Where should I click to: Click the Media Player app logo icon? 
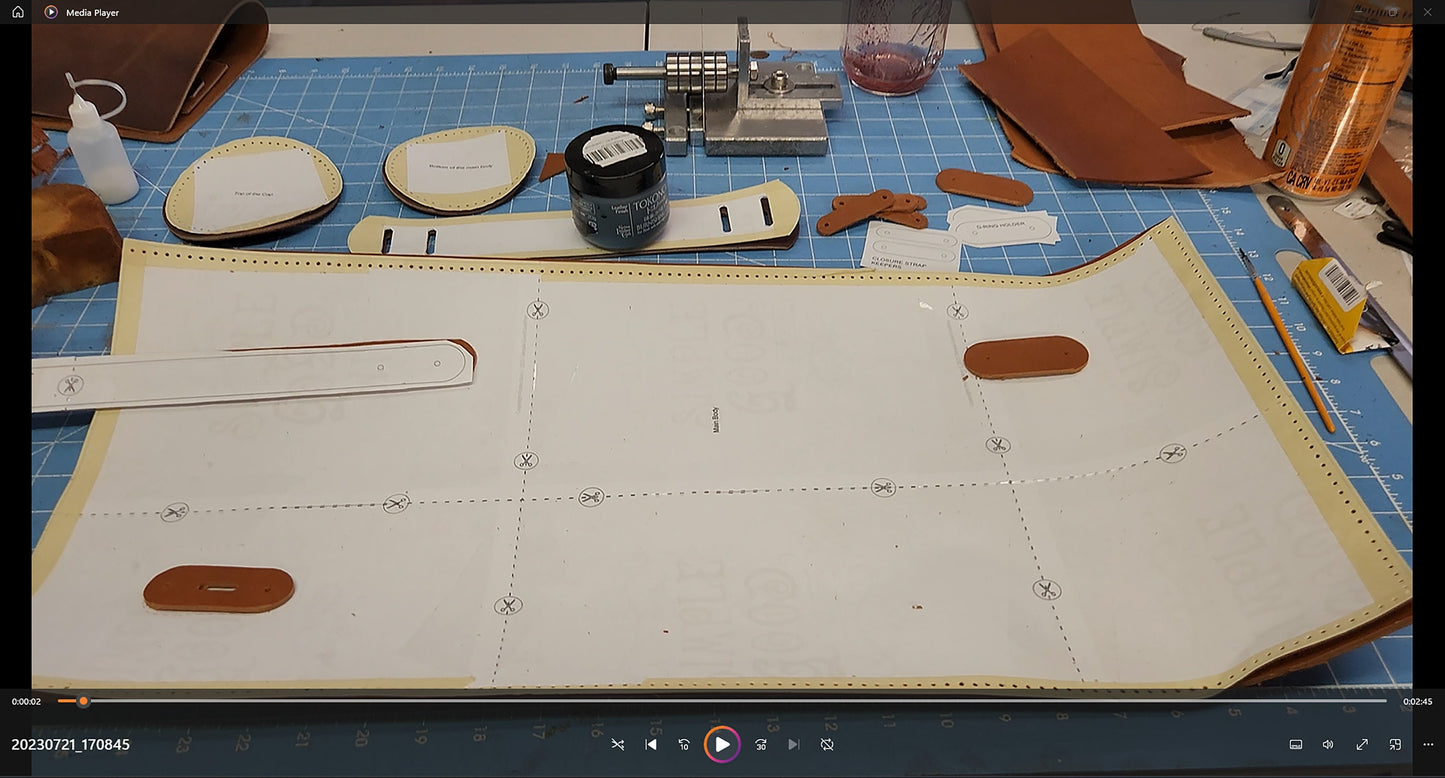51,12
